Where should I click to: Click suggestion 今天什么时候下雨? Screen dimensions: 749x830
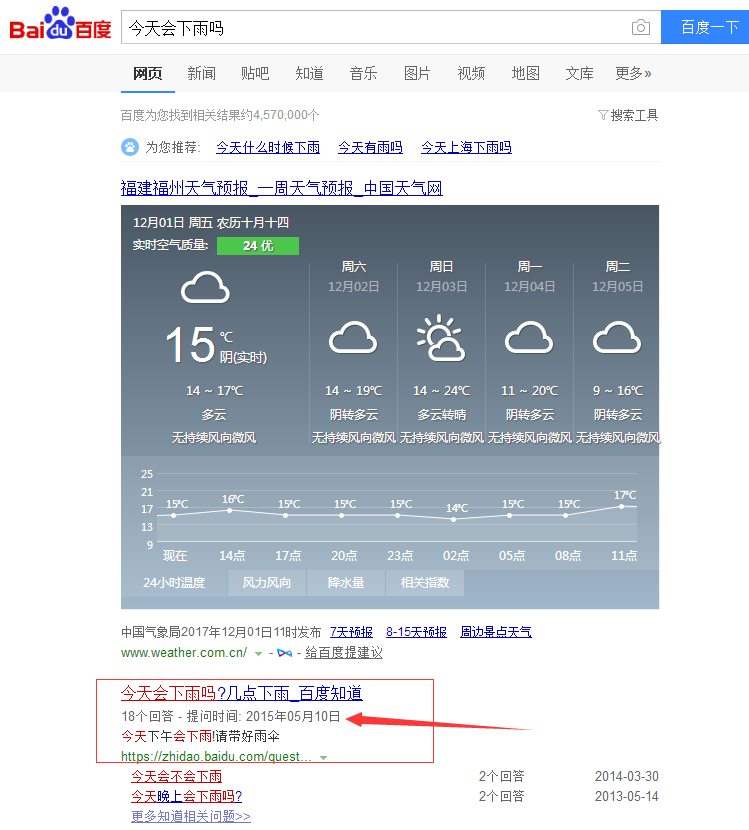268,147
